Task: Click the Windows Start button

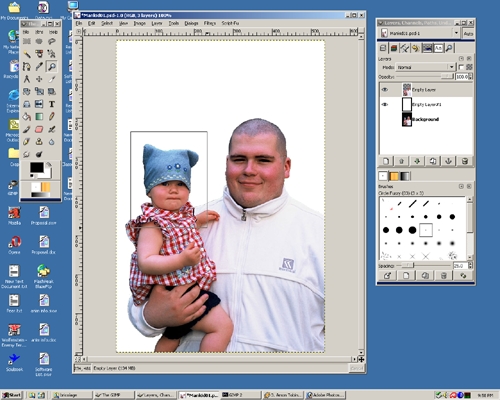Action: [x=12, y=395]
